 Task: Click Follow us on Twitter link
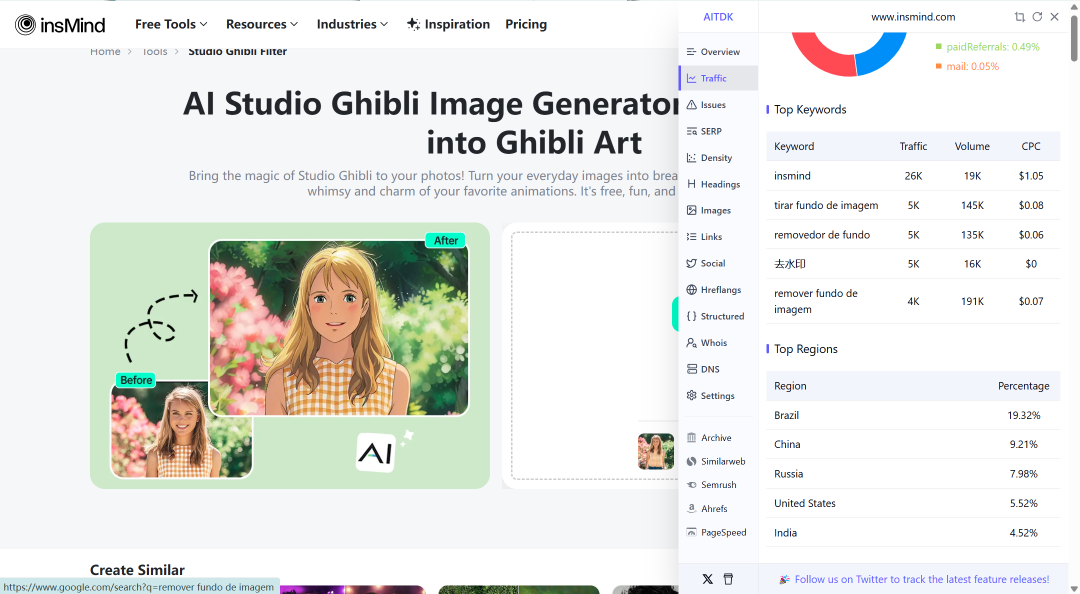[x=922, y=580]
